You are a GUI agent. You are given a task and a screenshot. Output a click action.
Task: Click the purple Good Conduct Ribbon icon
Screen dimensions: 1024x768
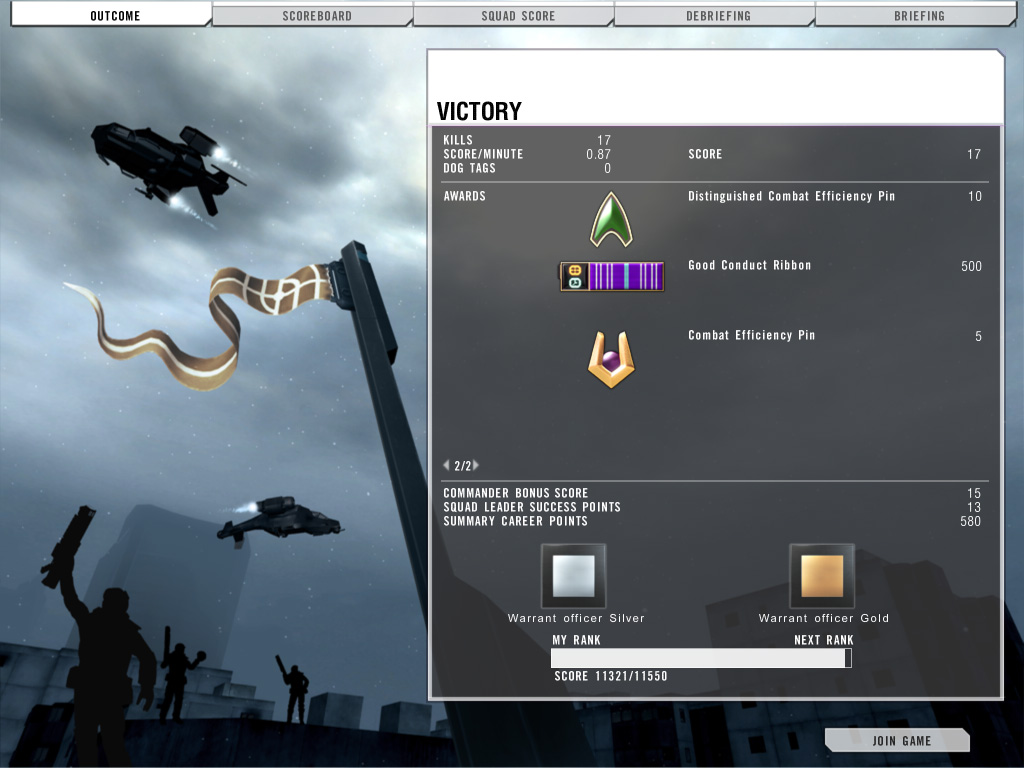612,276
